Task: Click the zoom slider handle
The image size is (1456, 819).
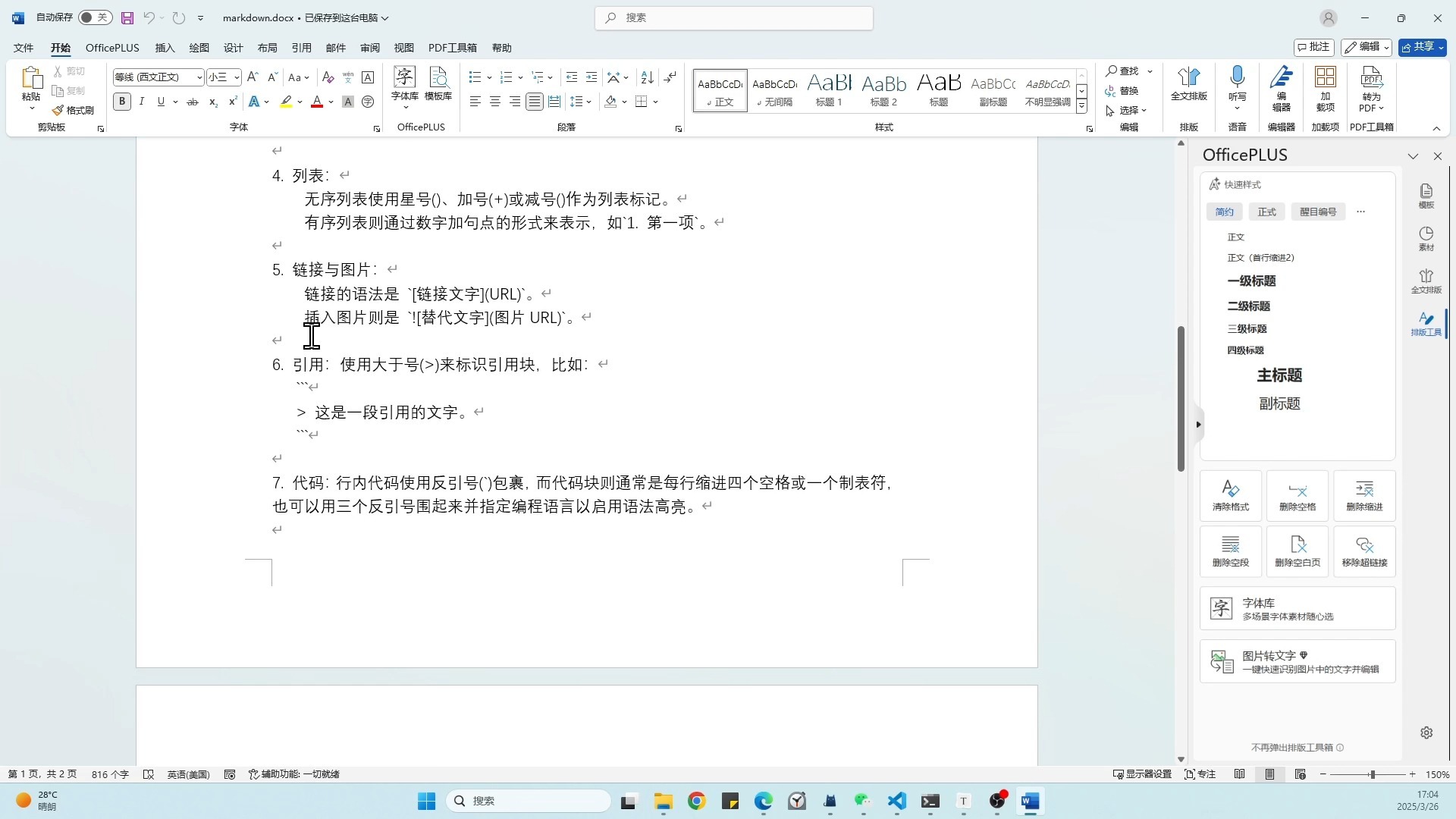Action: coord(1372,774)
